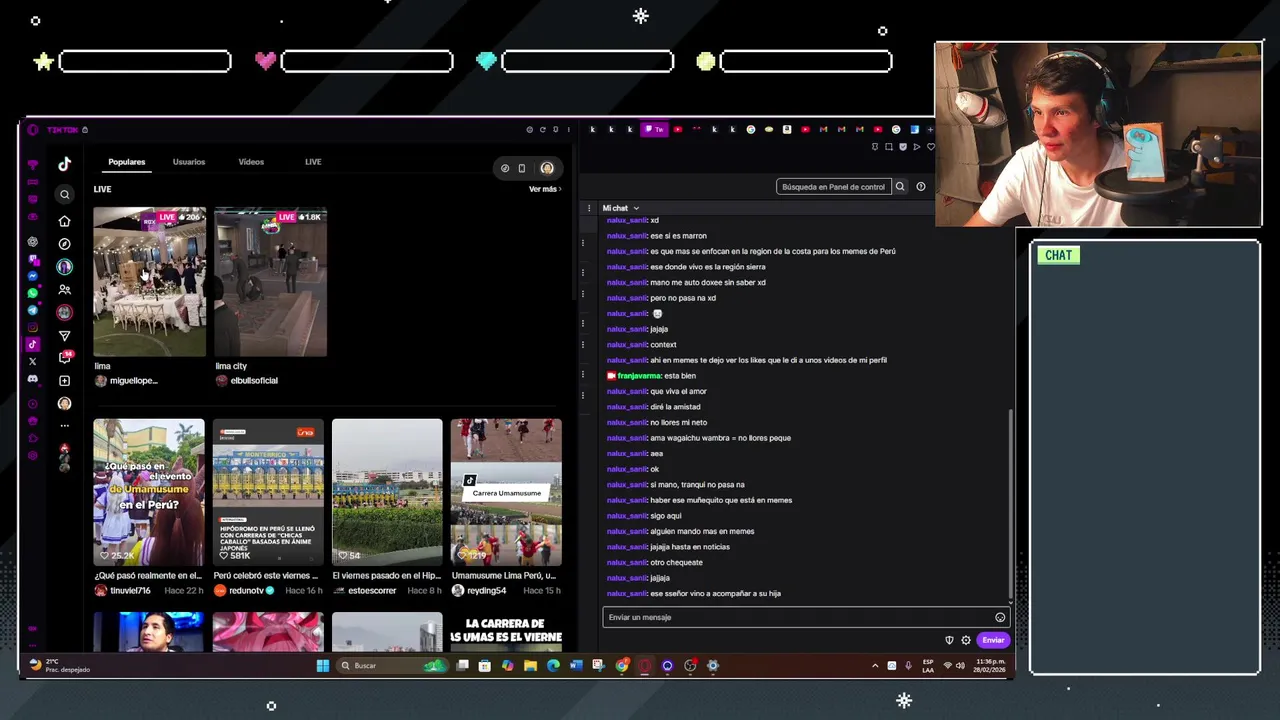Open ChatGPT icon in Opera sidebar
This screenshot has height=720, width=1280.
pyautogui.click(x=33, y=242)
